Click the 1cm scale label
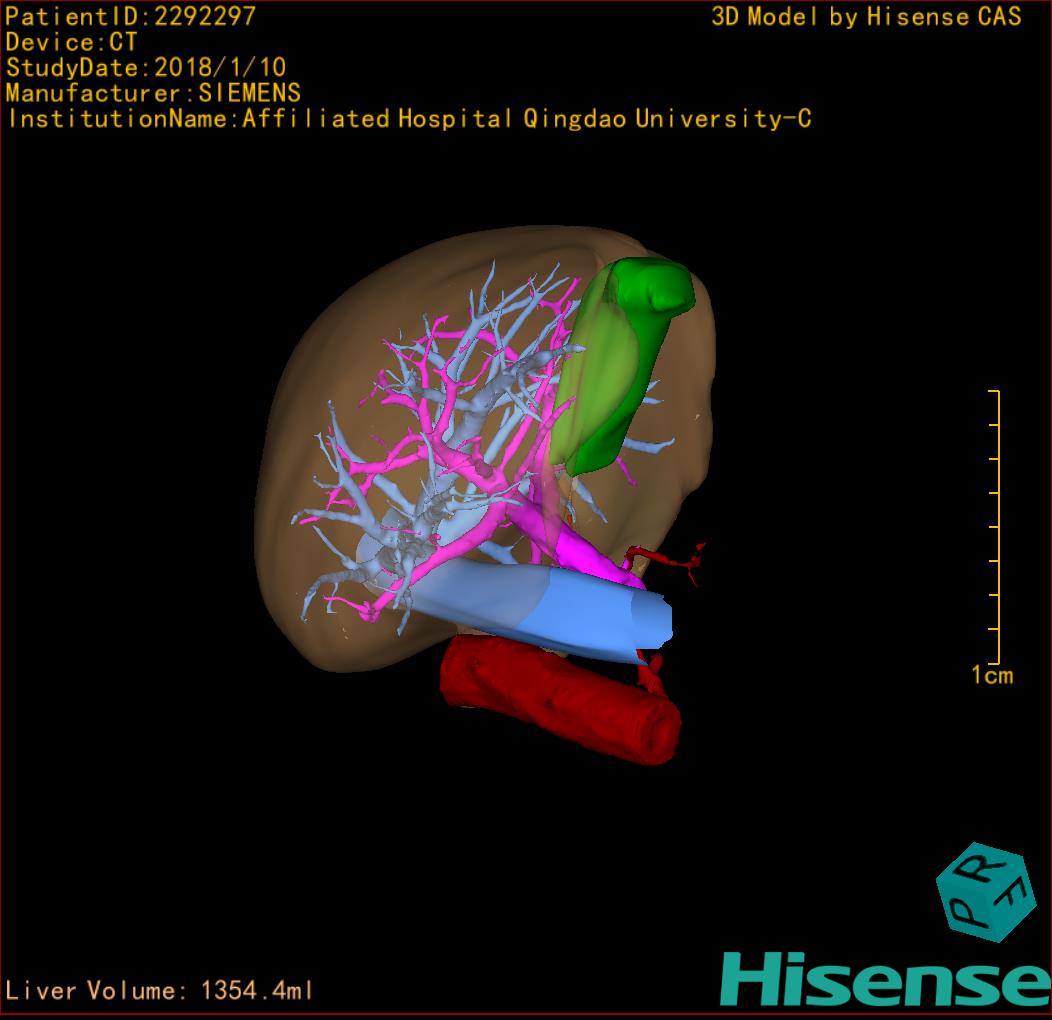The height and width of the screenshot is (1020, 1052). click(x=992, y=675)
